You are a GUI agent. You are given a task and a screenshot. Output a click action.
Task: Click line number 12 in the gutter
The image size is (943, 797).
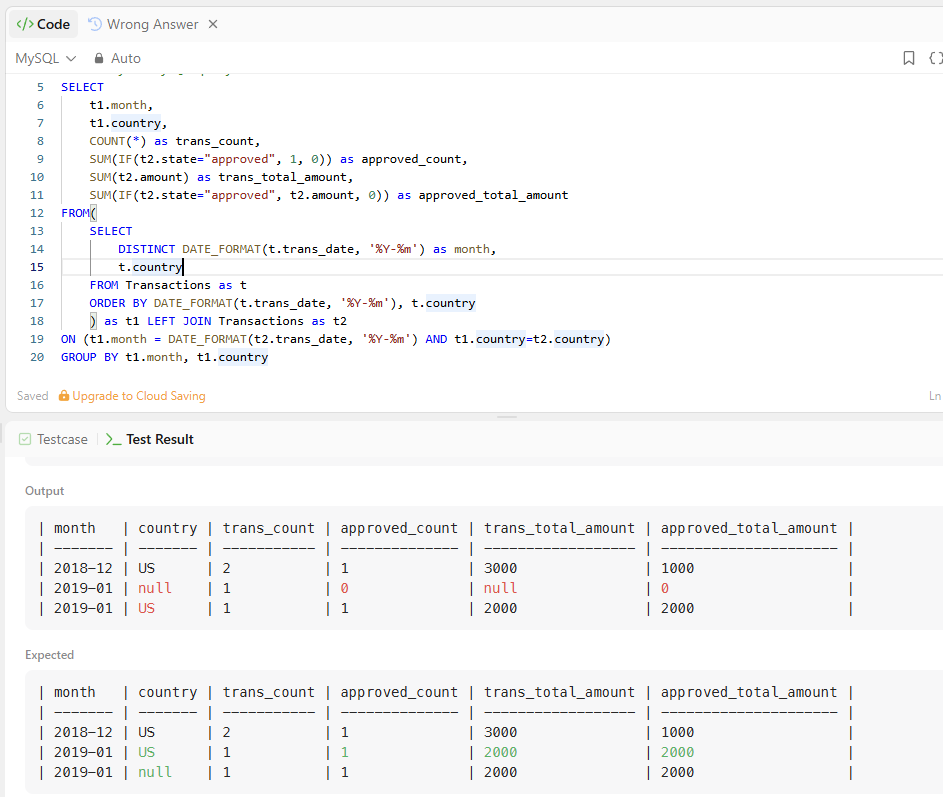pos(37,213)
